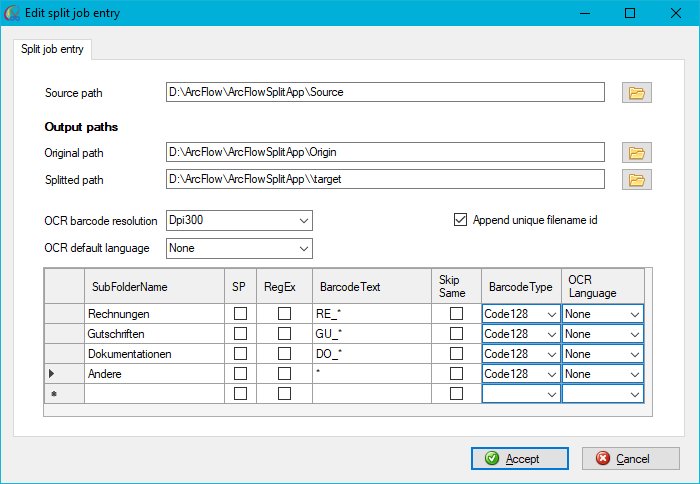Click the SubFolderName column header
Image resolution: width=700 pixels, height=484 pixels.
coord(154,286)
